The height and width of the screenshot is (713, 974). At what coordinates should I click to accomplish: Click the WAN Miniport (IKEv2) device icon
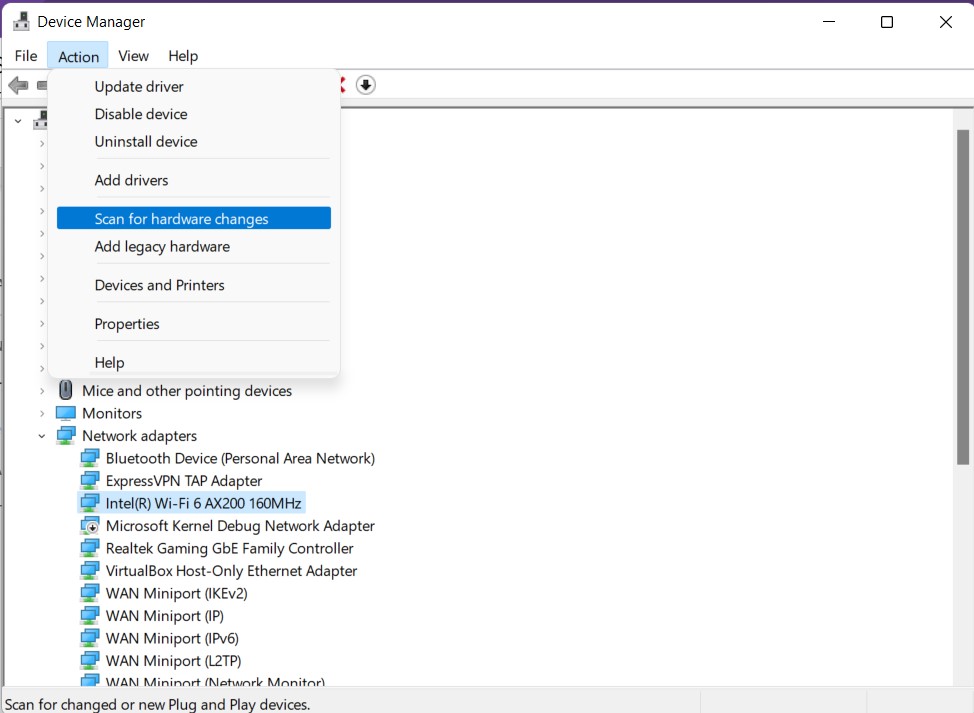90,593
